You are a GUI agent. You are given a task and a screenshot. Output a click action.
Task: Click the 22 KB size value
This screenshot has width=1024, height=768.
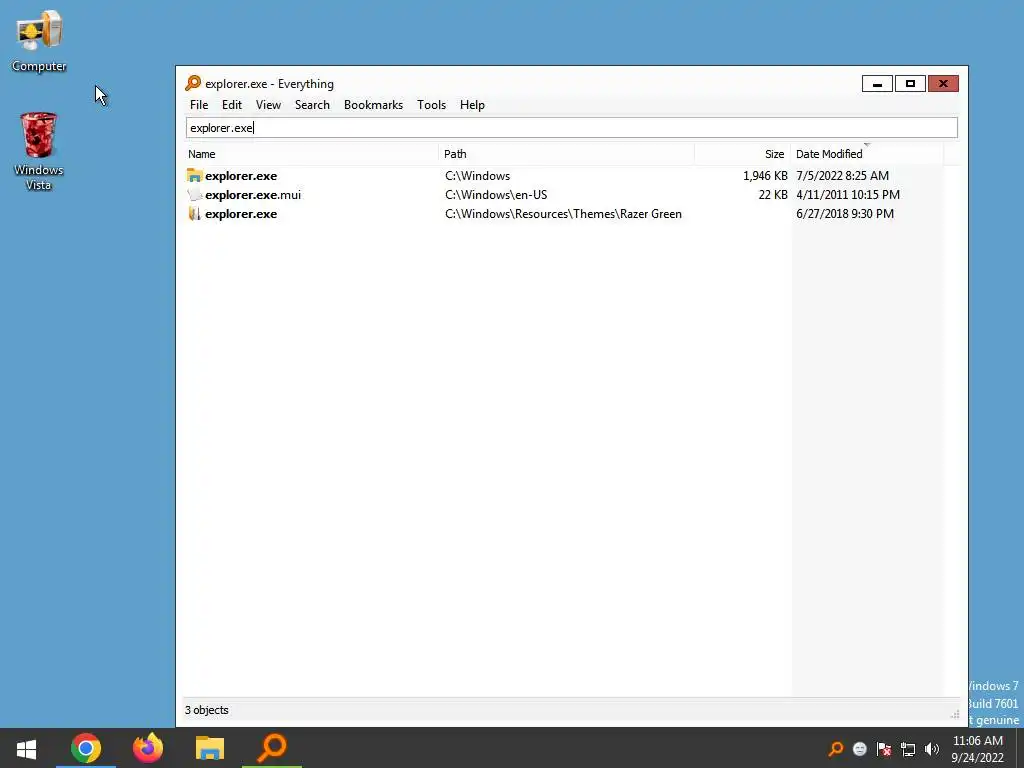[773, 195]
